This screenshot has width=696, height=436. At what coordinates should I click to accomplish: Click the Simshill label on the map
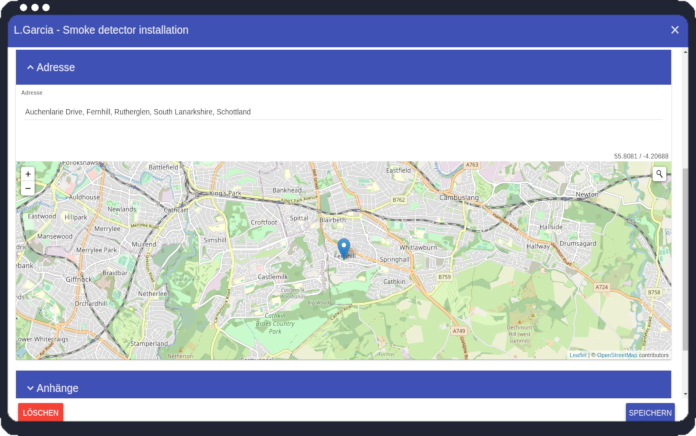pyautogui.click(x=215, y=240)
